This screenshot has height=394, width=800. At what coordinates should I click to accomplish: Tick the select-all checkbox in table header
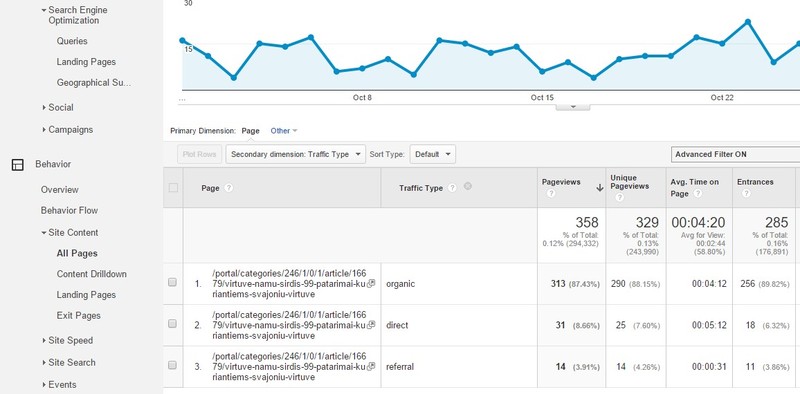[x=173, y=187]
